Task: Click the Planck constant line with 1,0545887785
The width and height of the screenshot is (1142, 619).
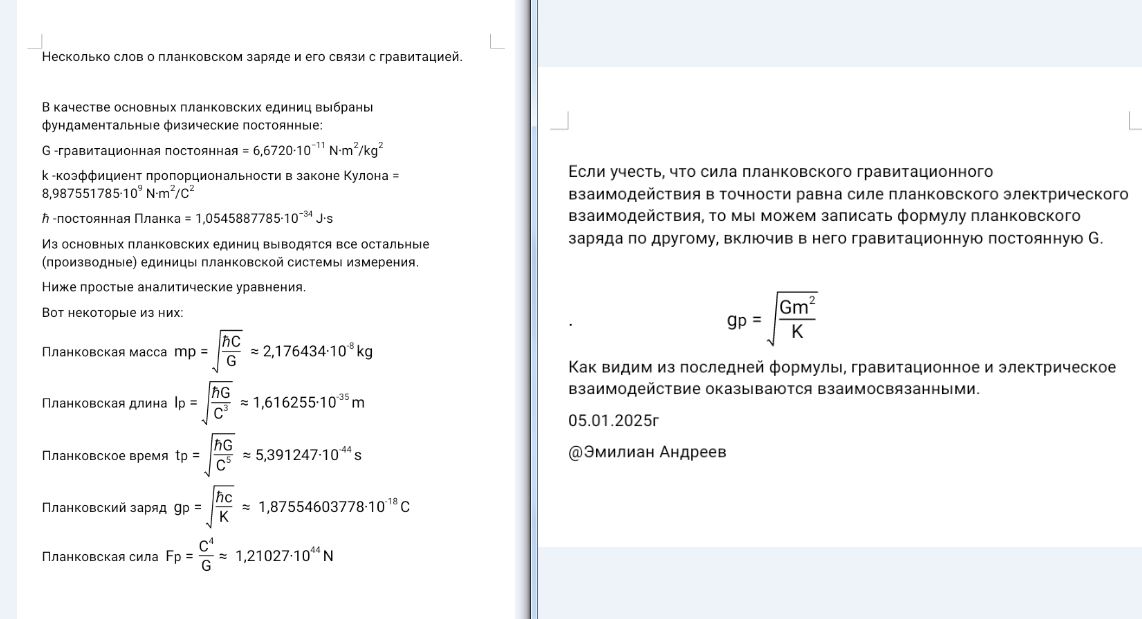Action: coord(187,218)
